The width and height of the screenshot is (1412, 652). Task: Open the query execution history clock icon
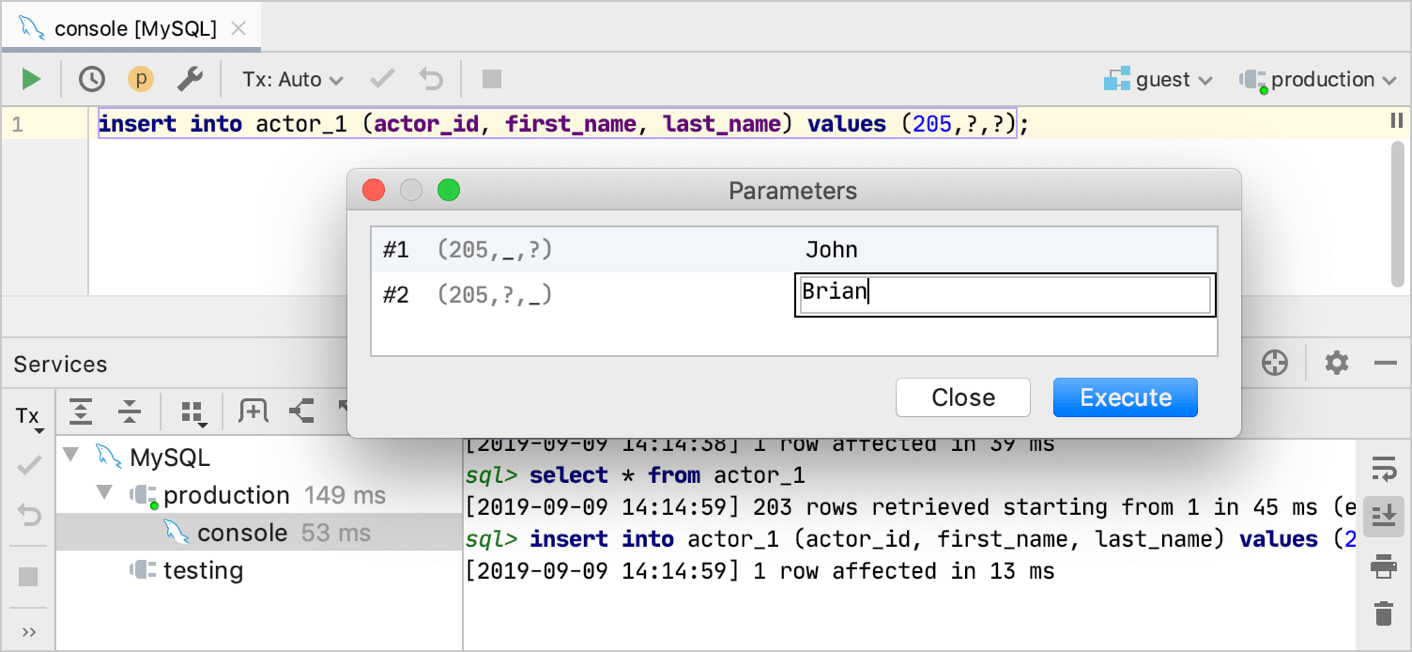click(x=91, y=79)
